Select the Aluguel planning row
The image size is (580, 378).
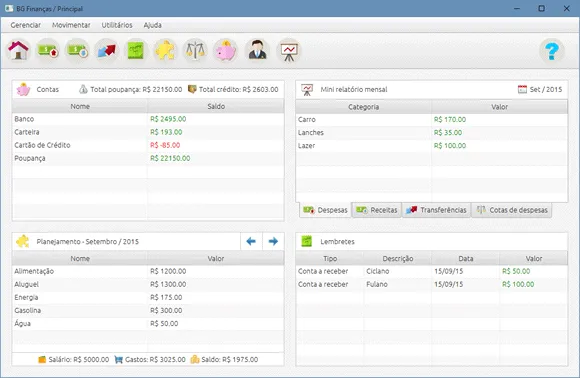(x=148, y=284)
